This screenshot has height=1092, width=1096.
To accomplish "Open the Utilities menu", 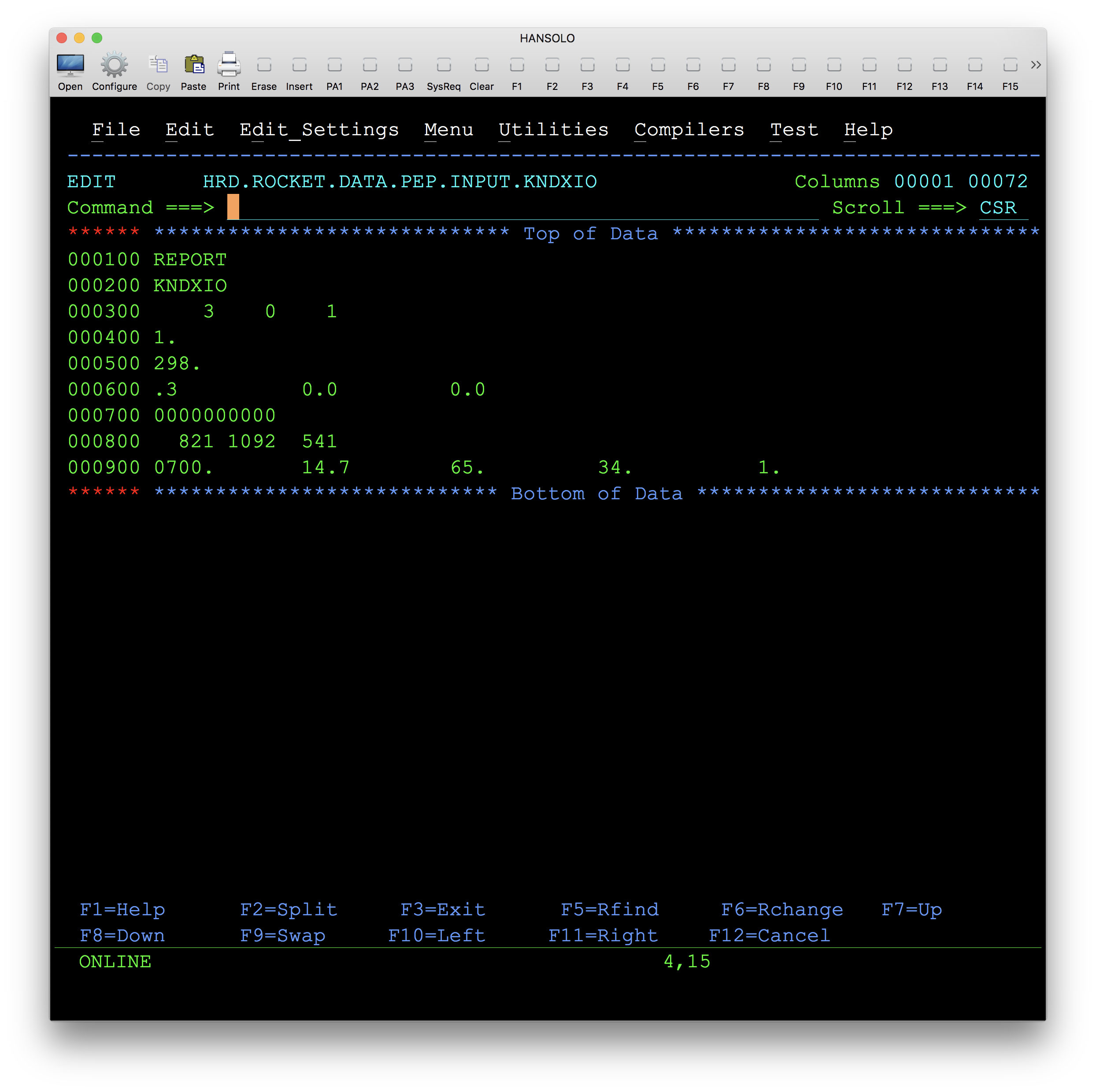I will point(553,130).
